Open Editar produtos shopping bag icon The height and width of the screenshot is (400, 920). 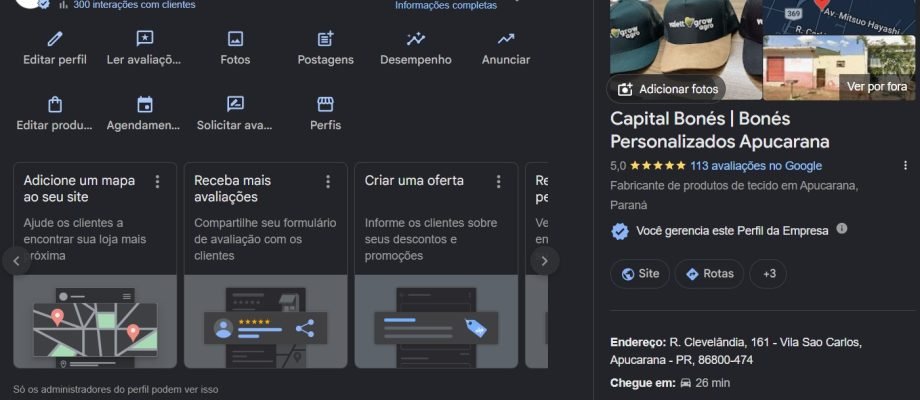pyautogui.click(x=55, y=104)
